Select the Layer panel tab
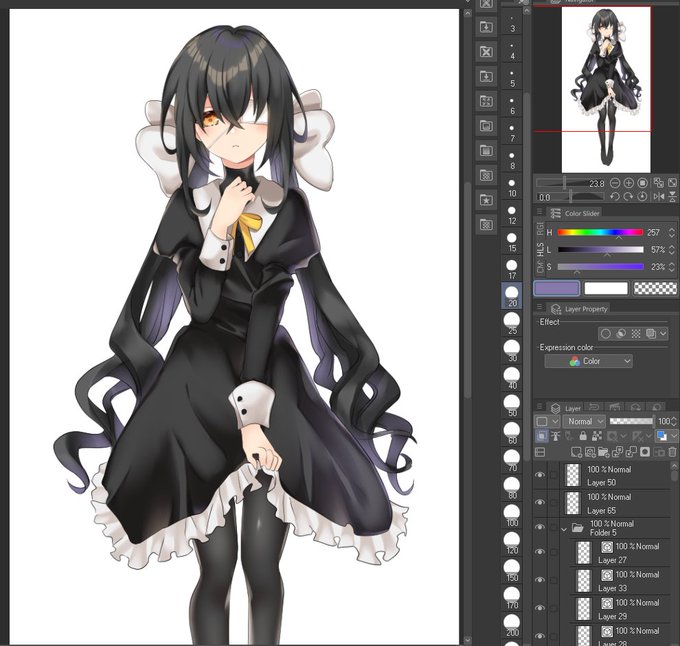680x646 pixels. tap(566, 408)
